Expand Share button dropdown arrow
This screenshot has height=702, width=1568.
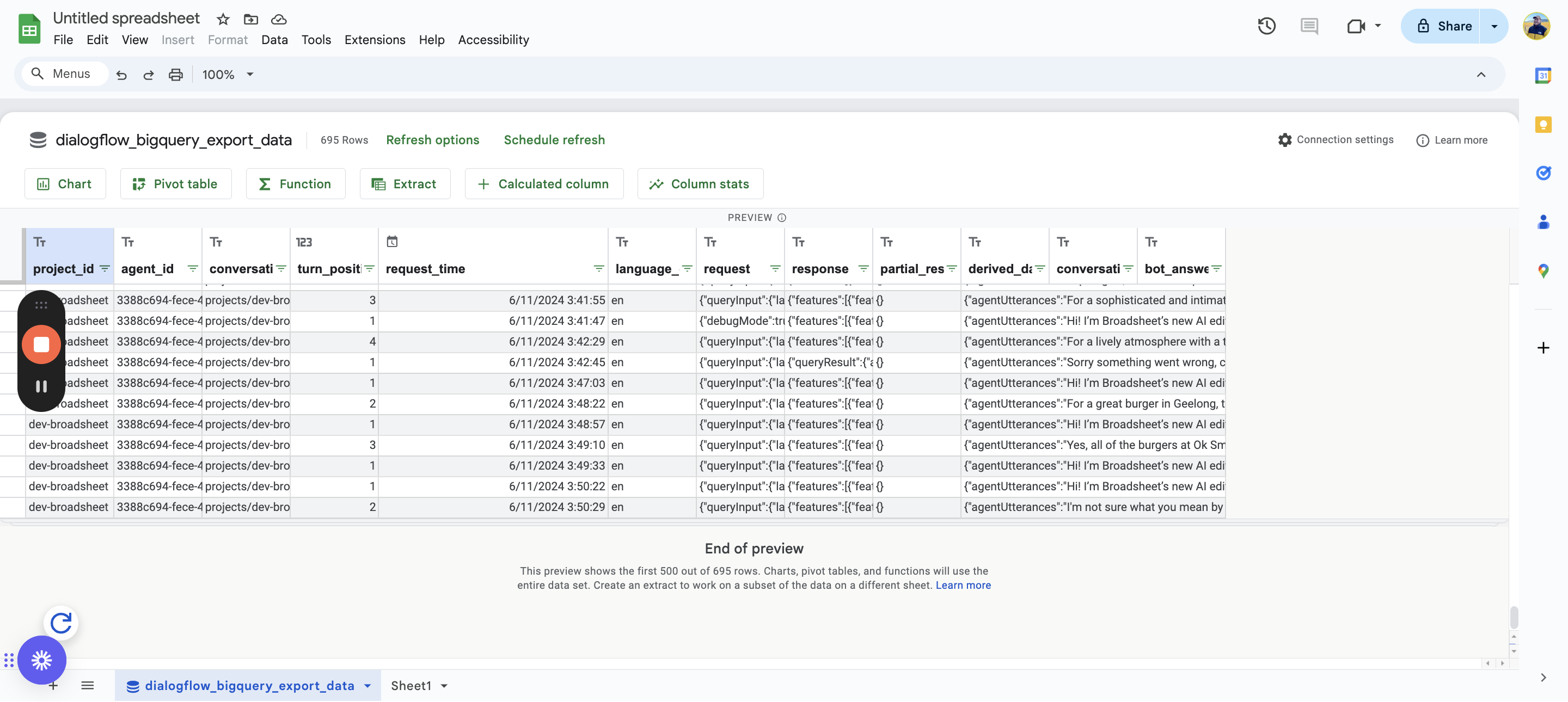1494,26
